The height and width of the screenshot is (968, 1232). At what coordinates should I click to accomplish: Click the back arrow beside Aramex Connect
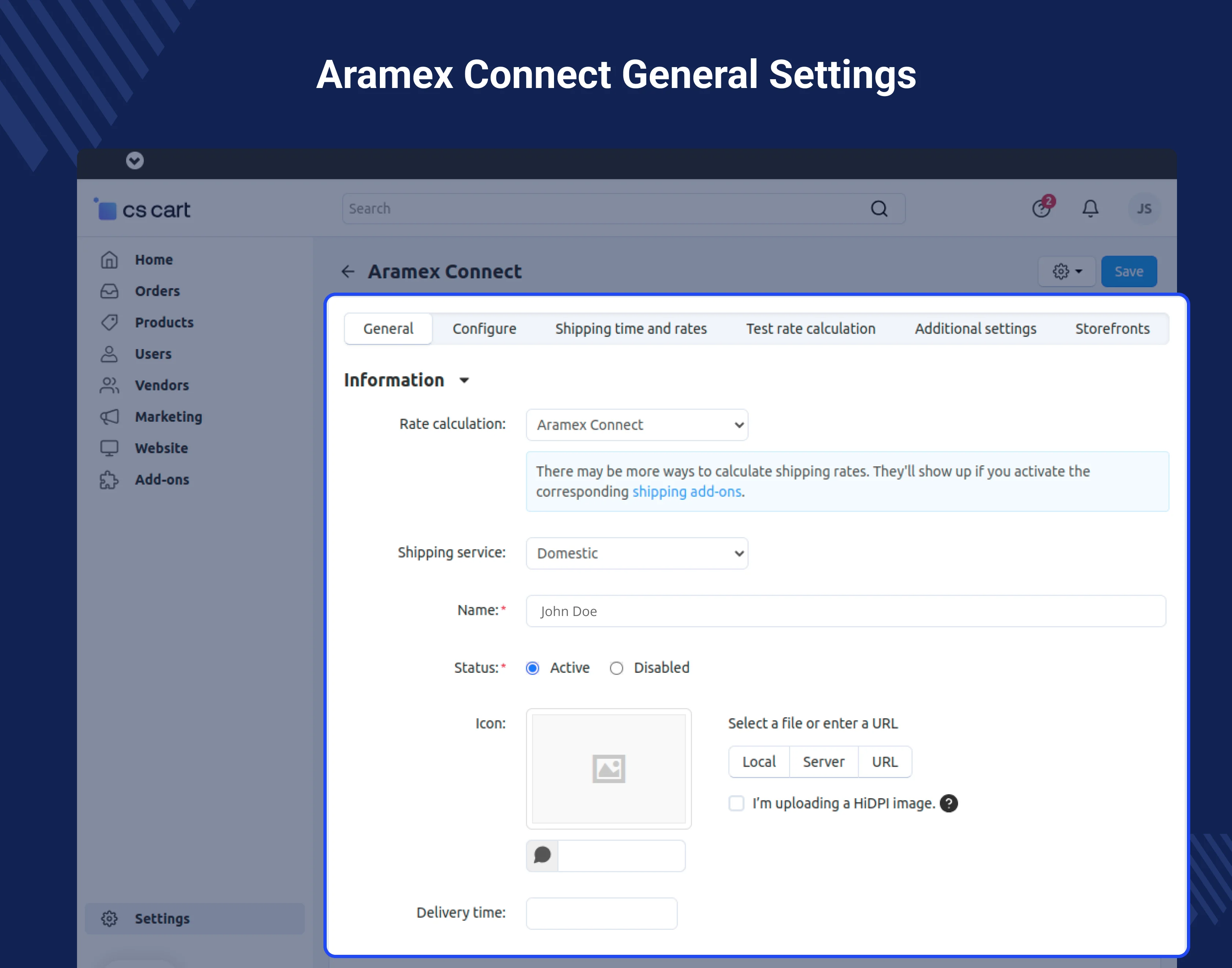pyautogui.click(x=348, y=271)
